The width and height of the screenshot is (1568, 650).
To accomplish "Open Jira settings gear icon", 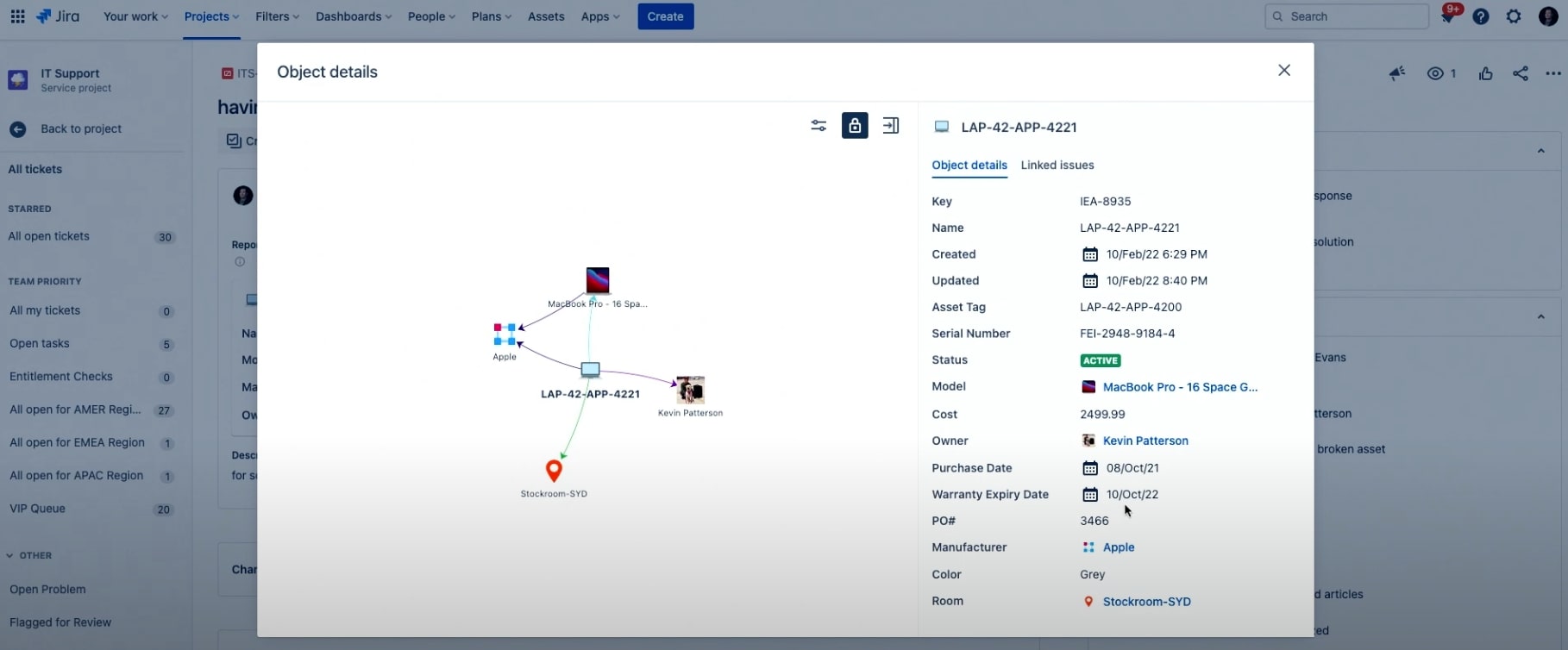I will tap(1514, 16).
